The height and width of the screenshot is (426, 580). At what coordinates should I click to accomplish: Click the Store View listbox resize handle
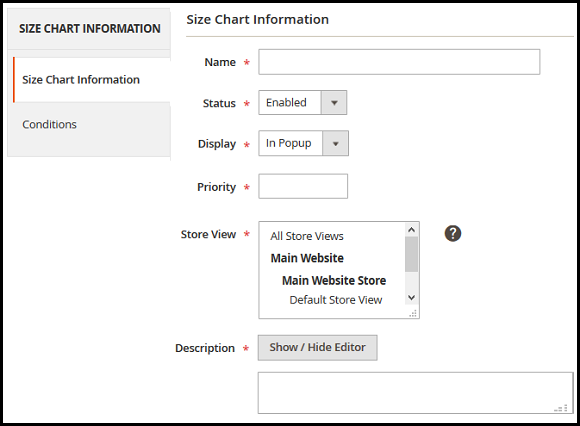pyautogui.click(x=413, y=314)
